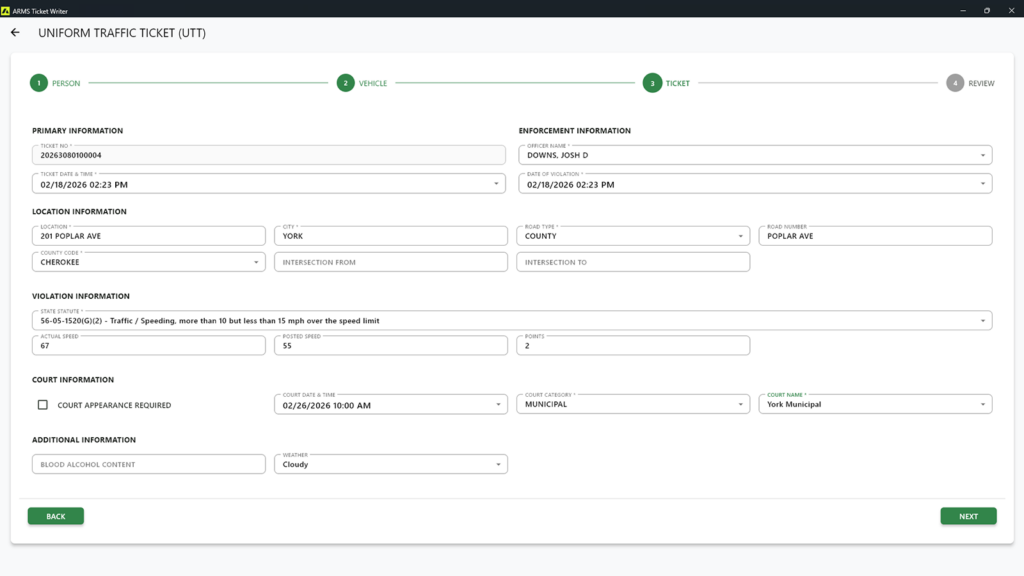Click the Next button
This screenshot has height=576, width=1024.
click(x=967, y=516)
